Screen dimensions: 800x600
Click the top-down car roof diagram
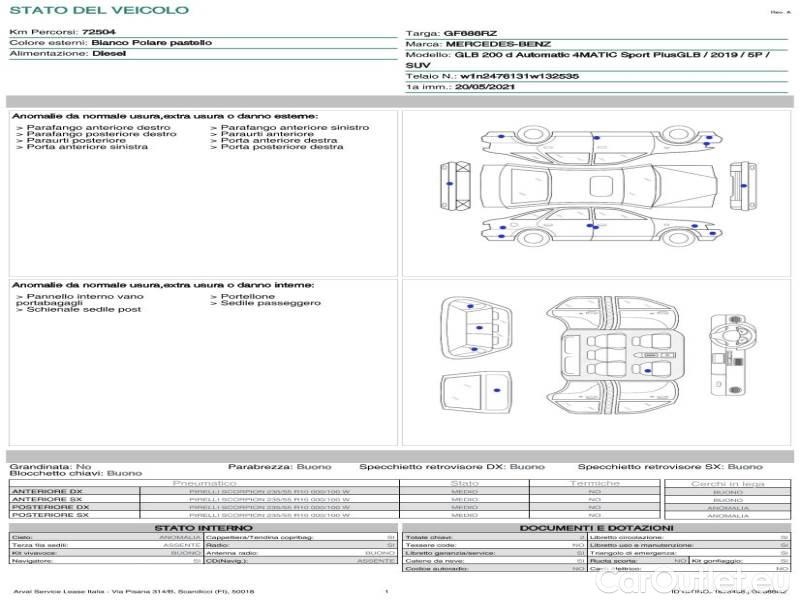(x=599, y=186)
